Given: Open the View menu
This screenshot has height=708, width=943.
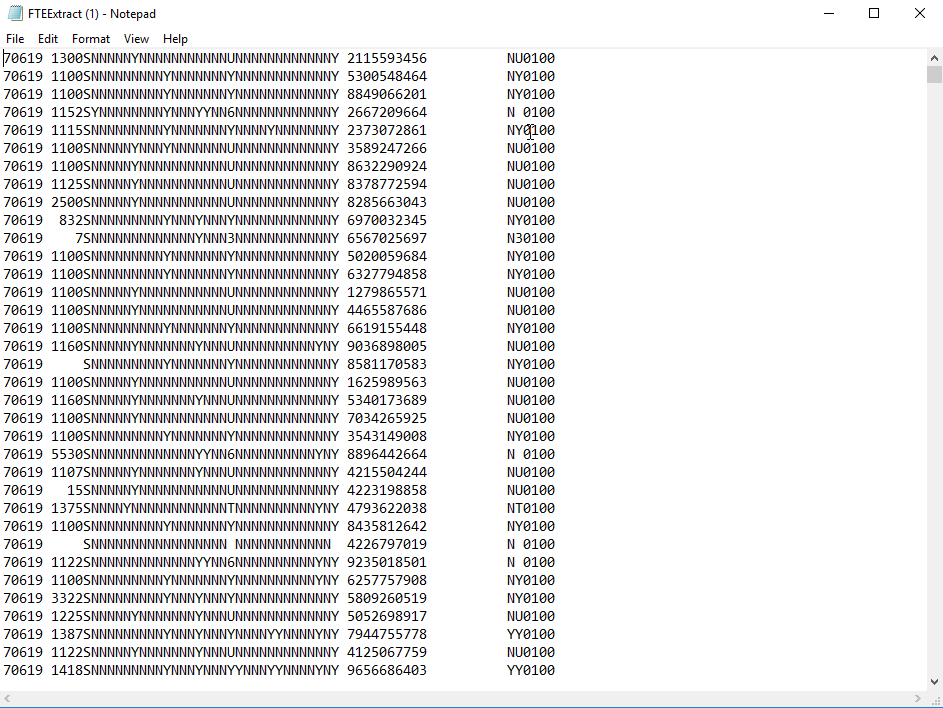Looking at the screenshot, I should (x=137, y=39).
